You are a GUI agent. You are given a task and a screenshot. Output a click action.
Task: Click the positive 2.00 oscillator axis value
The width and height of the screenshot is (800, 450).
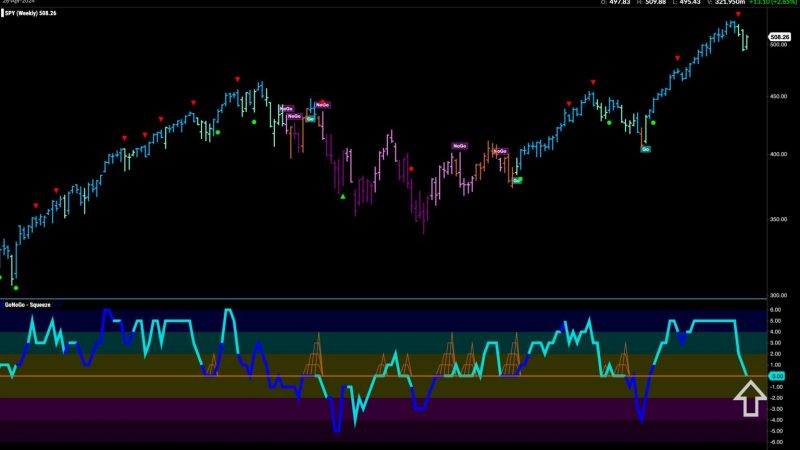pos(776,354)
